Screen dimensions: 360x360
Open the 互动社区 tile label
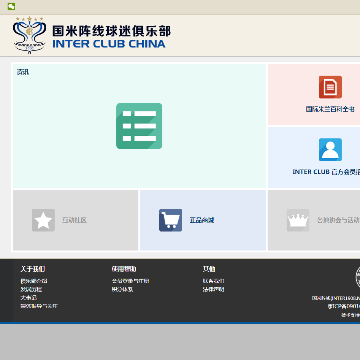pos(74,220)
